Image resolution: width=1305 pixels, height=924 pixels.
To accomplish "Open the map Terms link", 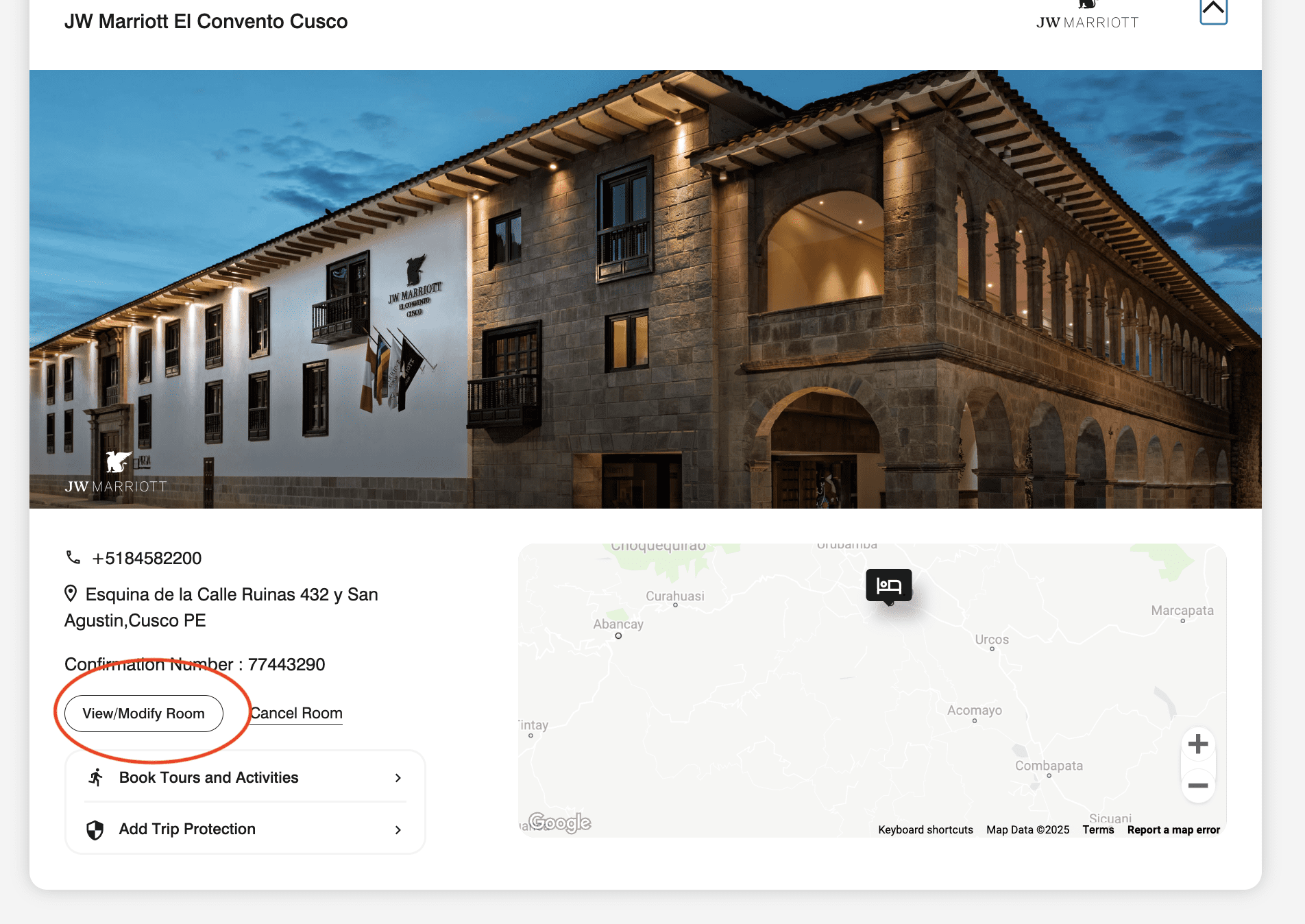I will tap(1098, 829).
